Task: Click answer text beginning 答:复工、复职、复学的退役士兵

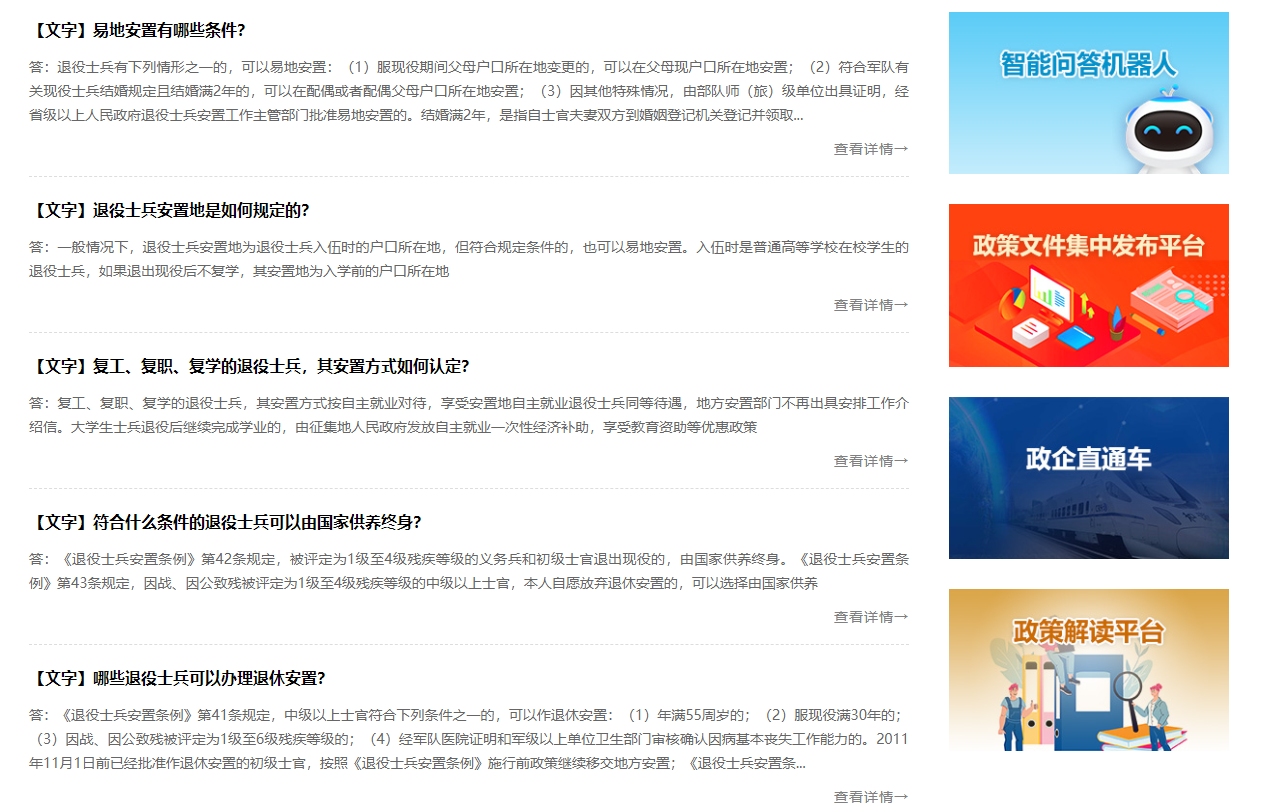Action: point(469,415)
